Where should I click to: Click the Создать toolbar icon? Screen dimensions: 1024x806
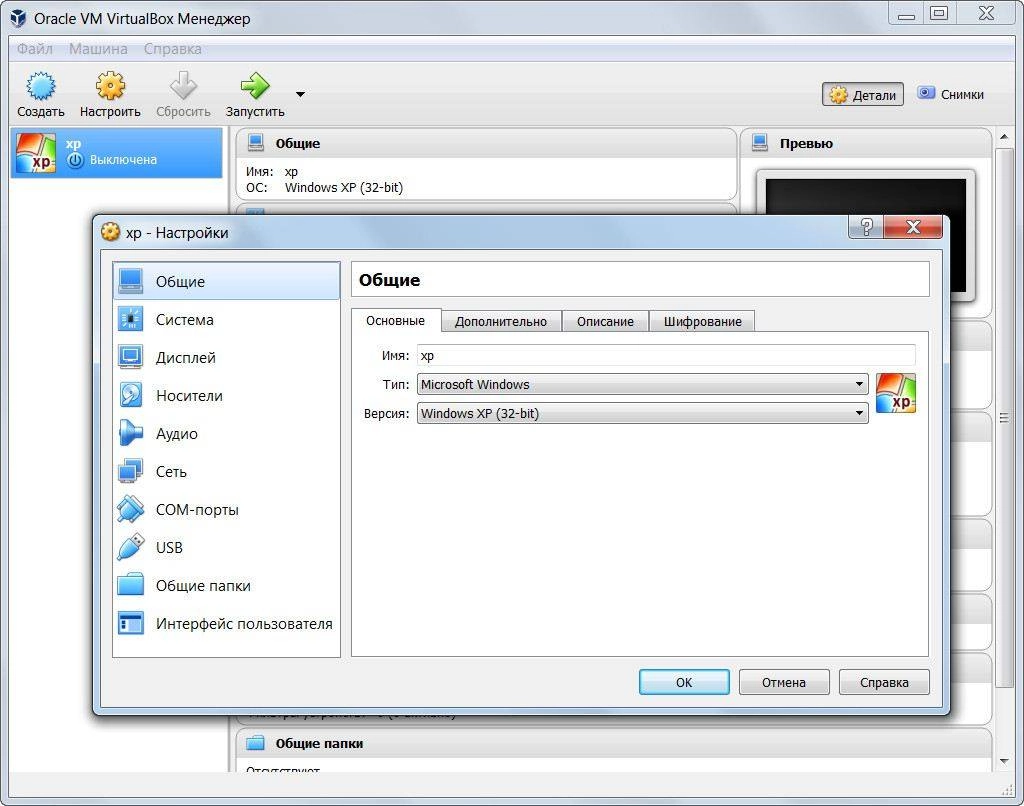click(40, 86)
